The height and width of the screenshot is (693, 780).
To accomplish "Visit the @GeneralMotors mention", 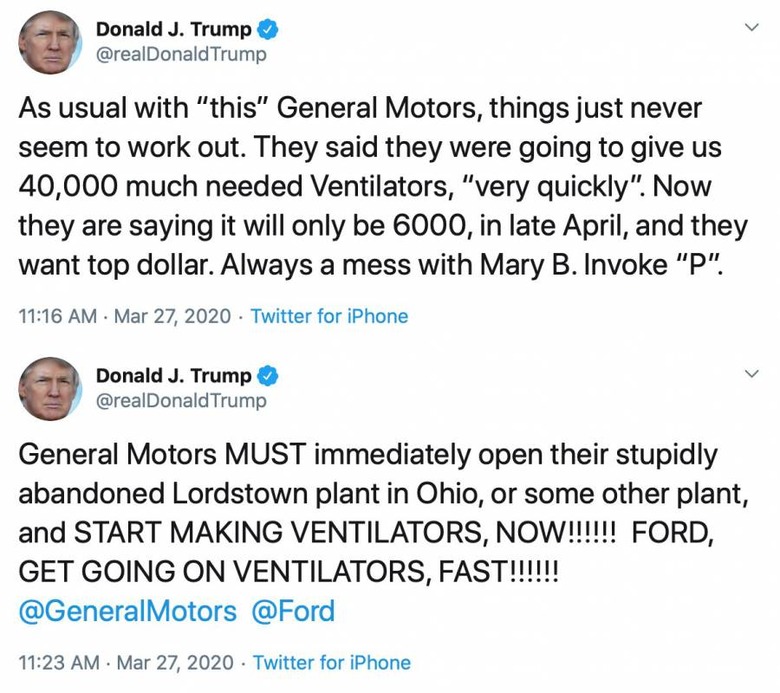I will click(x=128, y=611).
